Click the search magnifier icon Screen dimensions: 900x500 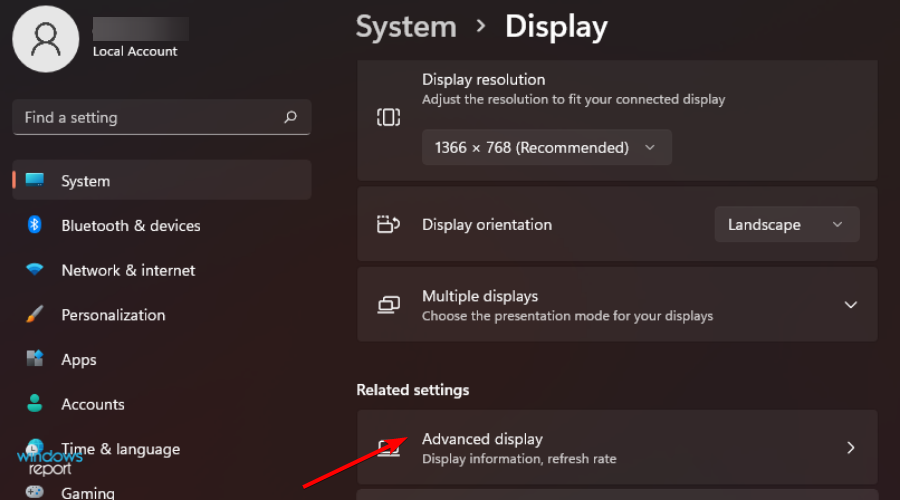(x=290, y=117)
